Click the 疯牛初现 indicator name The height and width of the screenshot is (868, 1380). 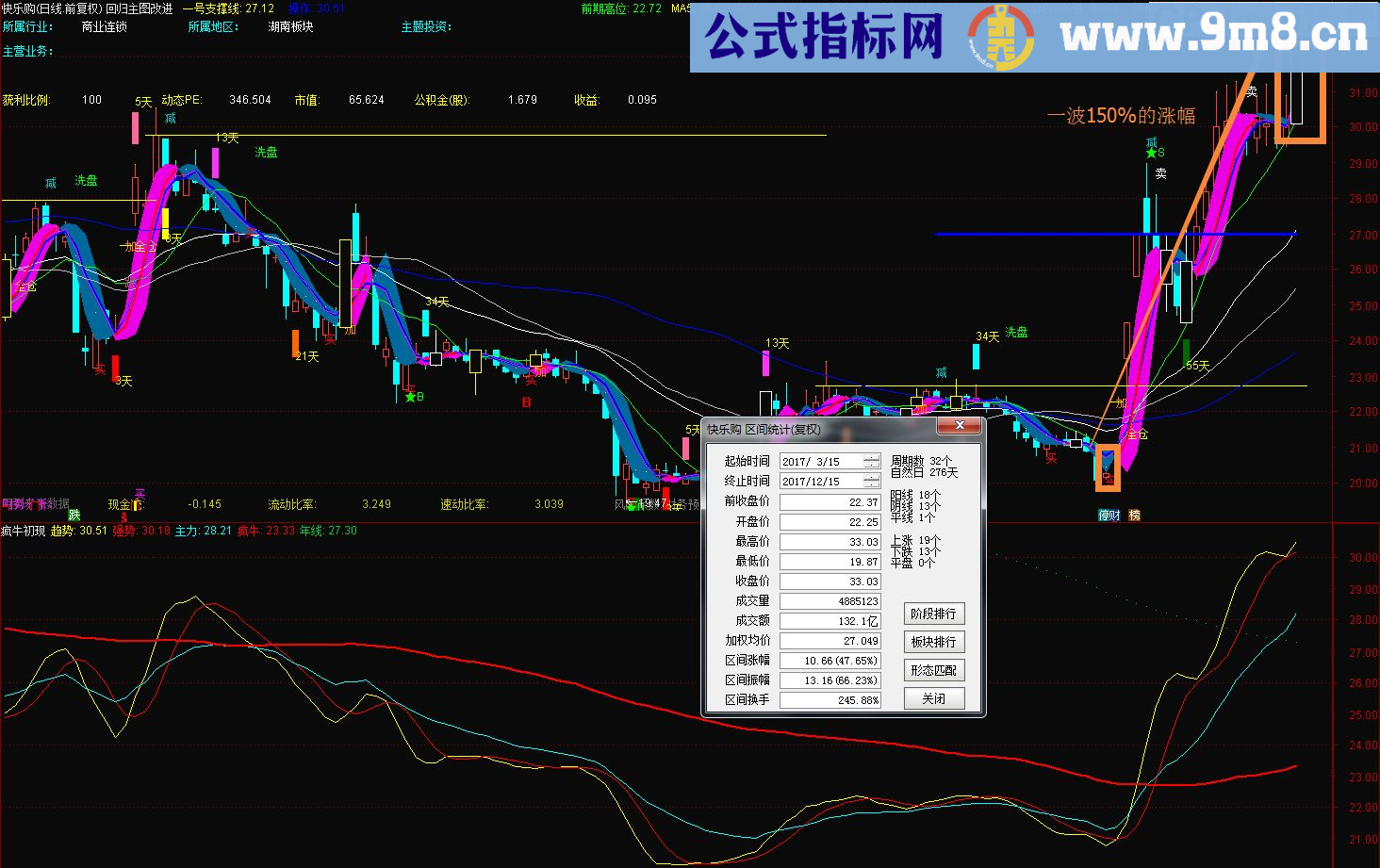(23, 531)
